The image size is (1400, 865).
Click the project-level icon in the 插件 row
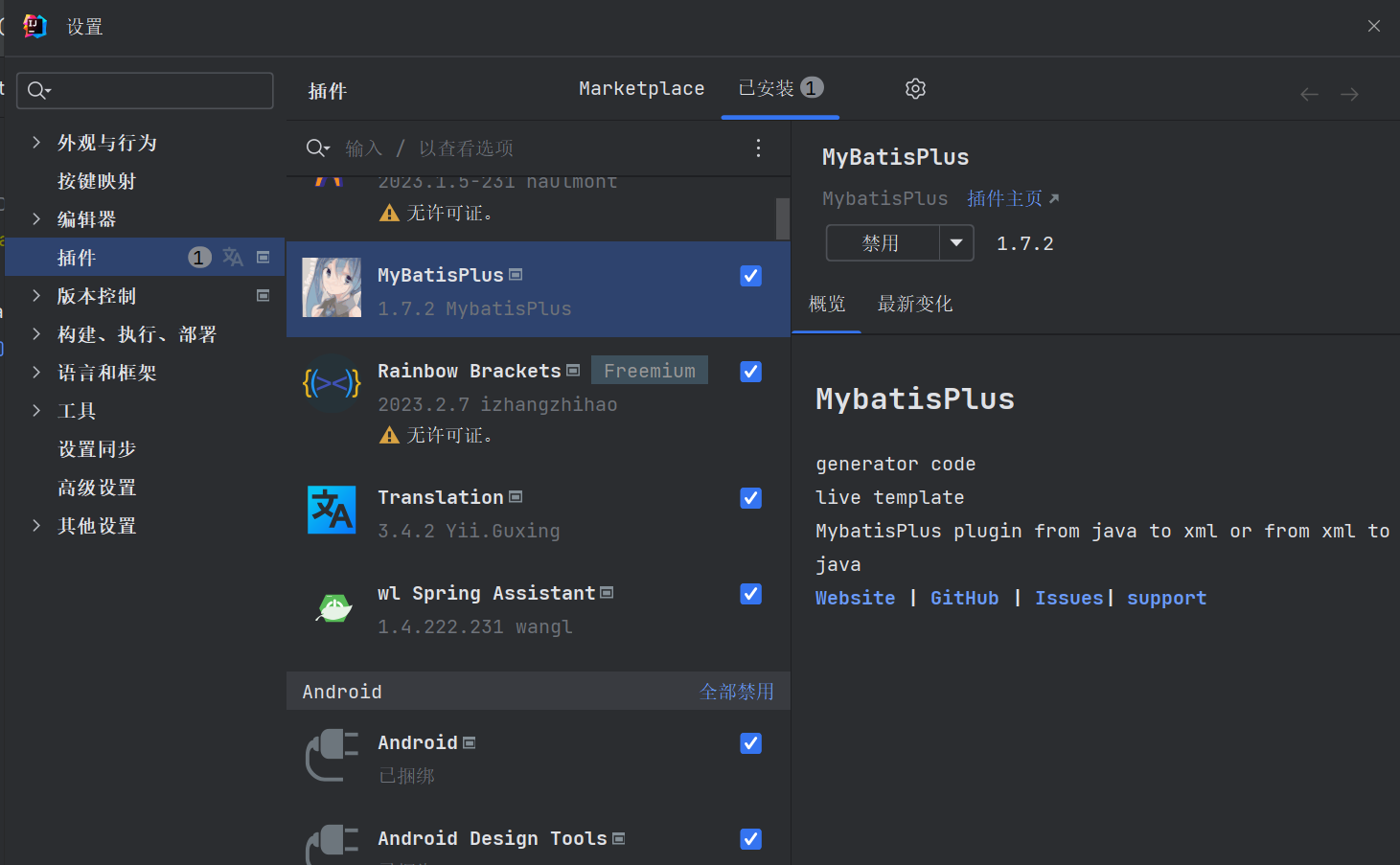[x=264, y=257]
